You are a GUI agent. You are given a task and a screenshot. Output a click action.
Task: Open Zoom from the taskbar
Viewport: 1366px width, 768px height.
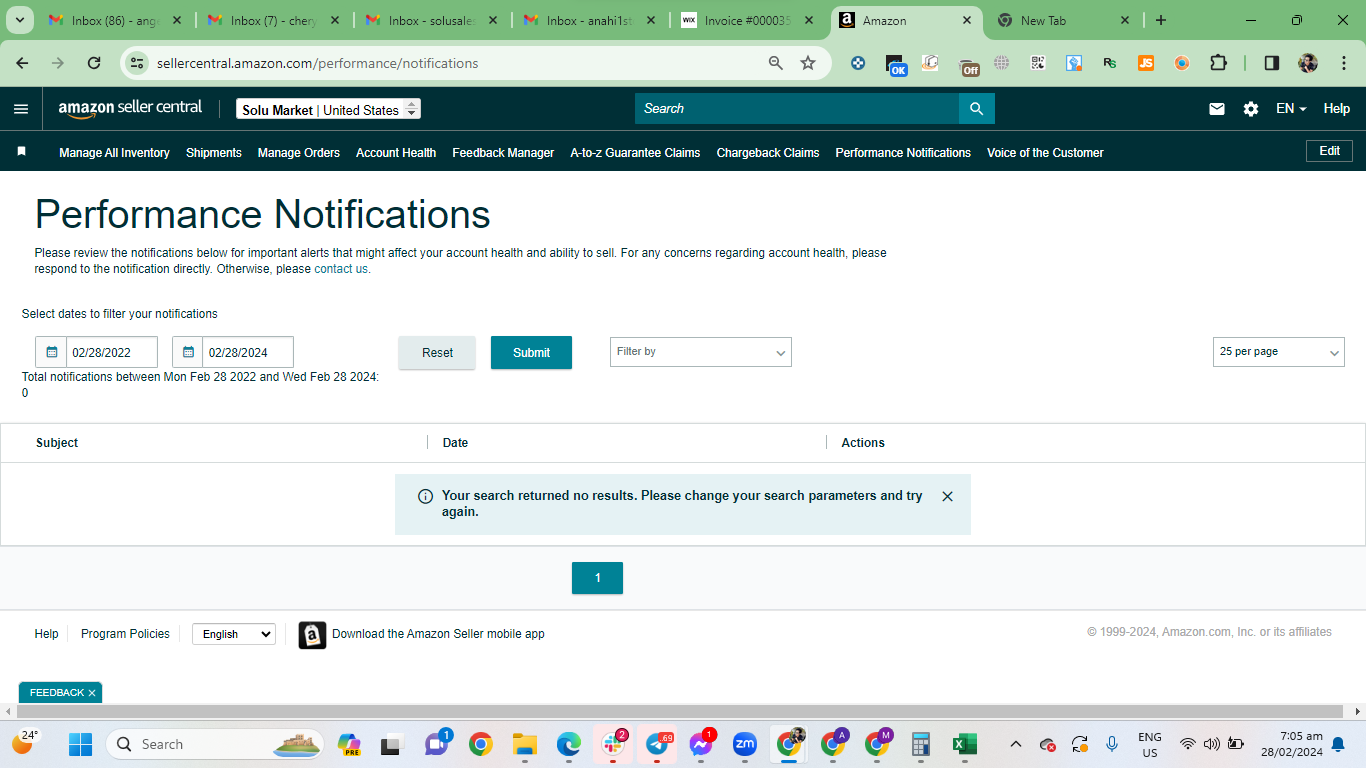pyautogui.click(x=744, y=744)
